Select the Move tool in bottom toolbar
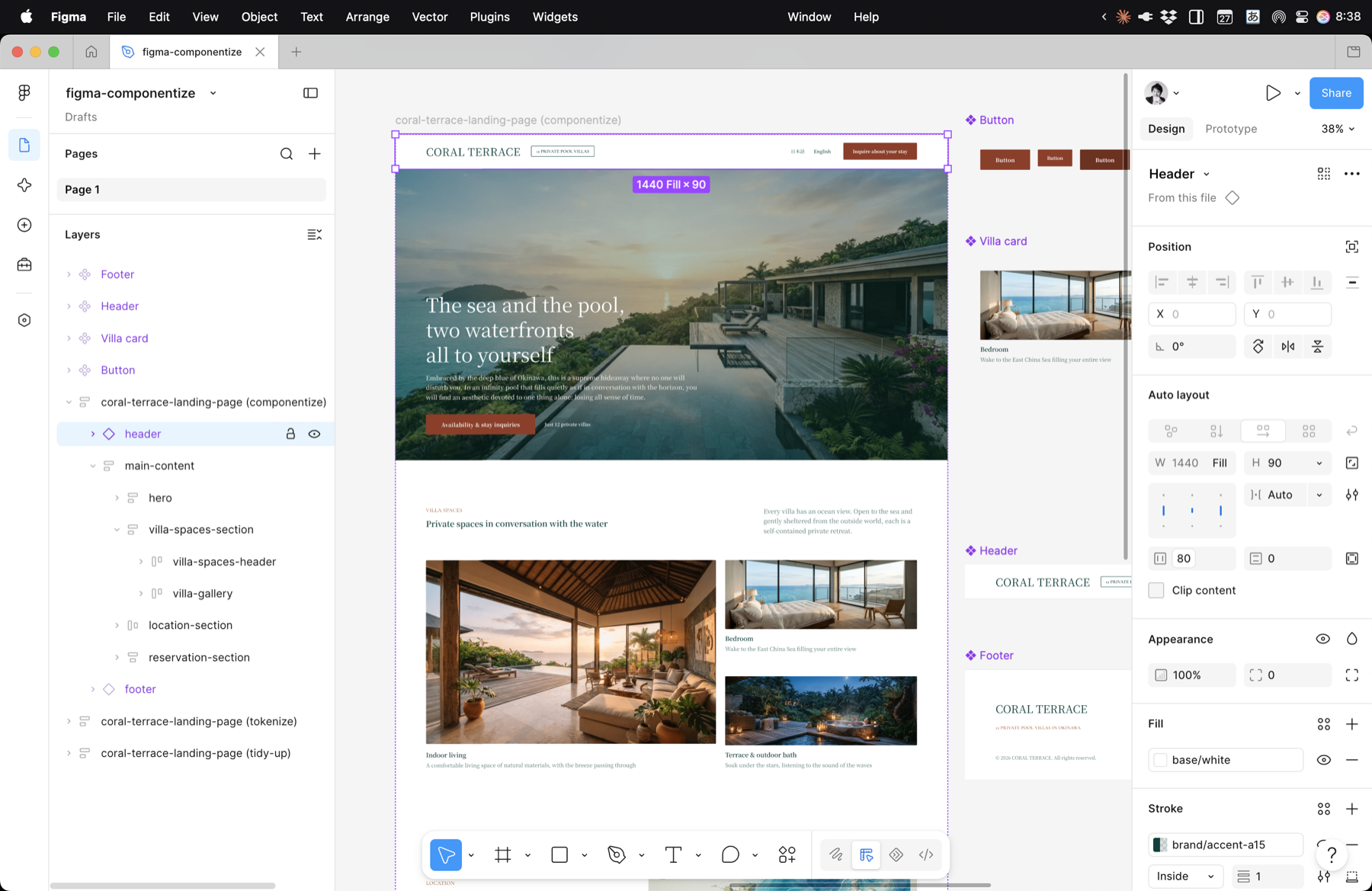Screen dimensions: 1372x891 (446, 854)
